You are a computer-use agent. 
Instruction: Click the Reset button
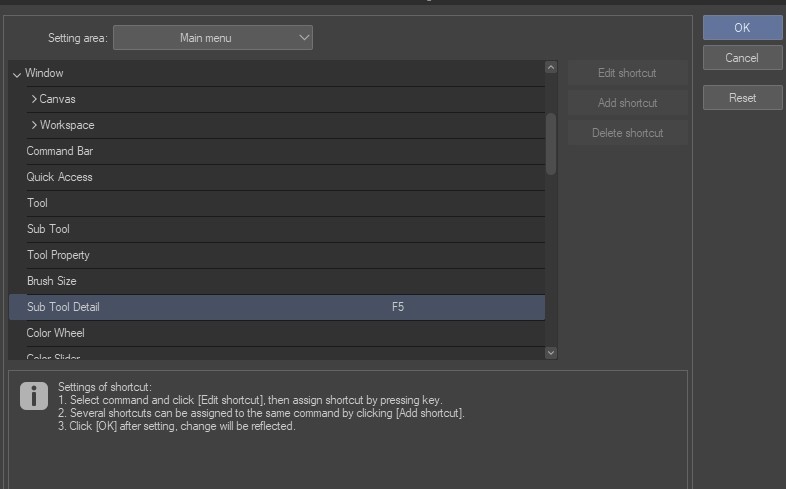click(x=742, y=98)
